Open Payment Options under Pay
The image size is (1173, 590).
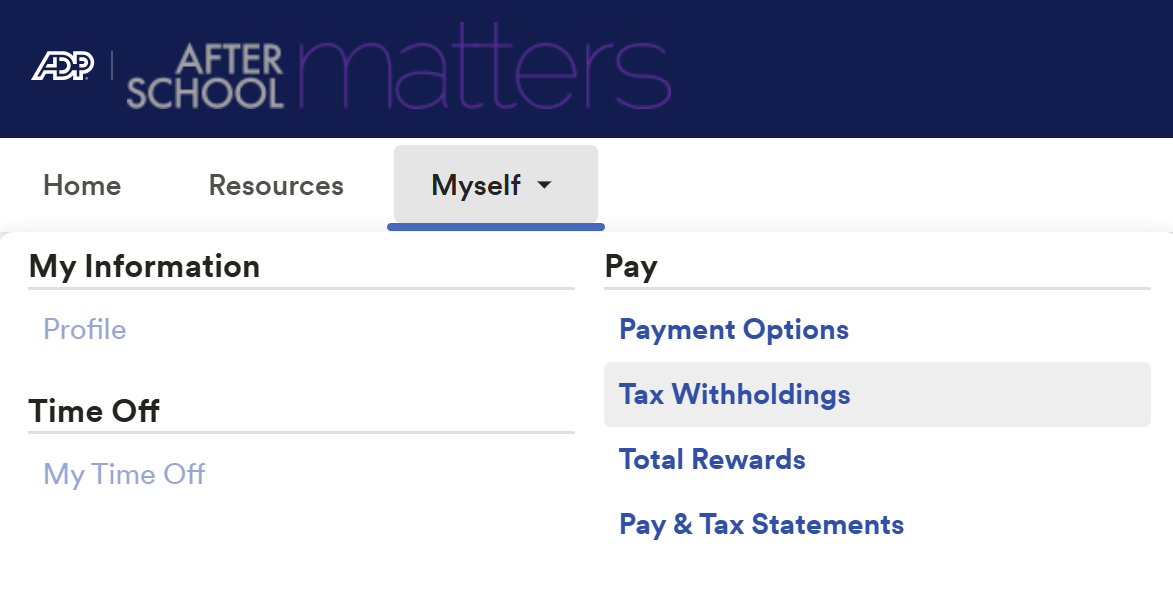click(x=734, y=330)
